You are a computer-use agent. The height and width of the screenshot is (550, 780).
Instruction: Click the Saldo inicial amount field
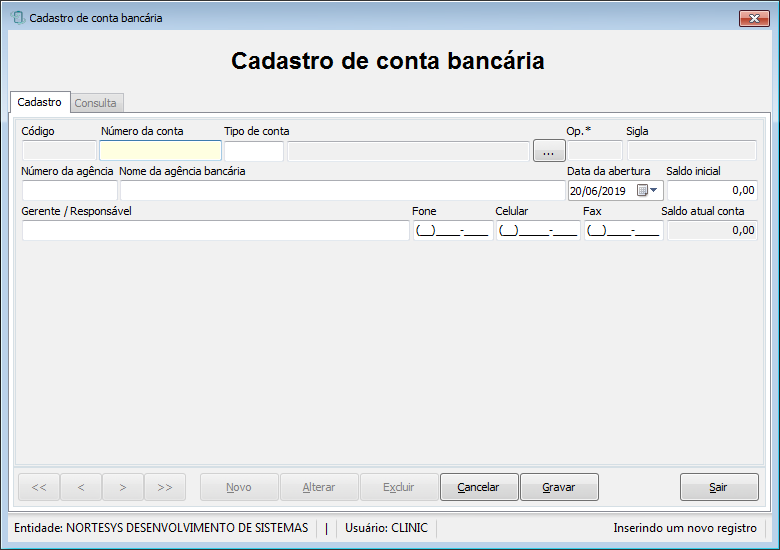coord(712,190)
